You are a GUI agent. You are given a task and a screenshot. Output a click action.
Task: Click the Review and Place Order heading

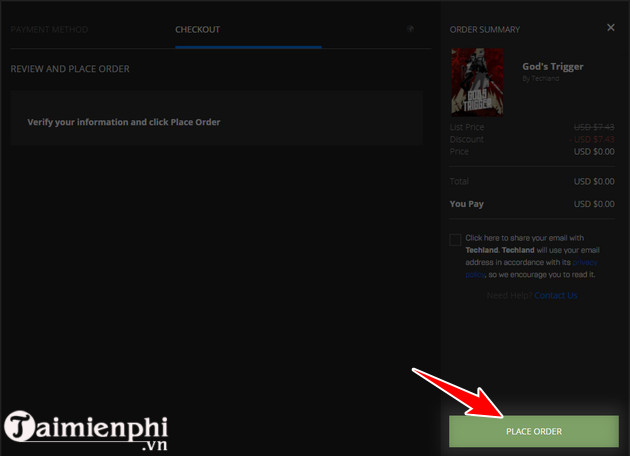point(70,69)
